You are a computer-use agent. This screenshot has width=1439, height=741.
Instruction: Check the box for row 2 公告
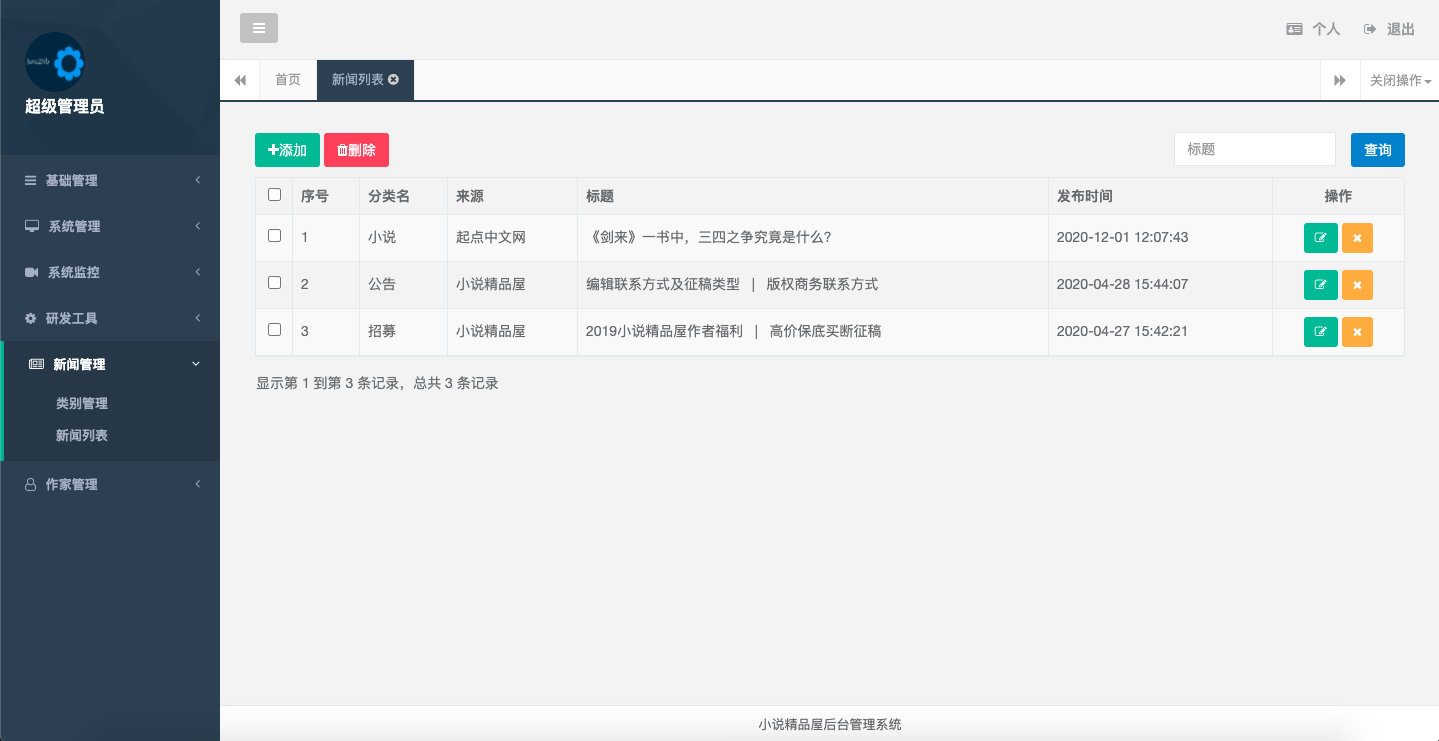274,283
